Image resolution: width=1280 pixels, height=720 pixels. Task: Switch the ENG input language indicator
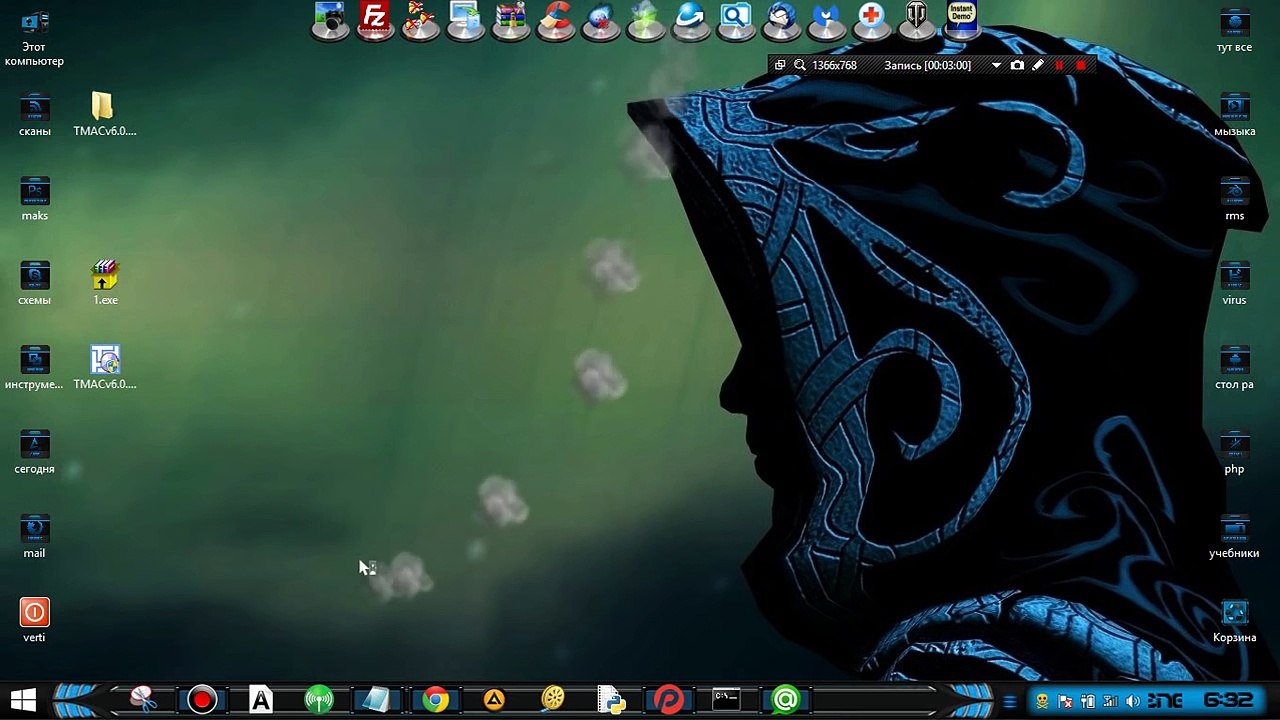click(x=1166, y=701)
